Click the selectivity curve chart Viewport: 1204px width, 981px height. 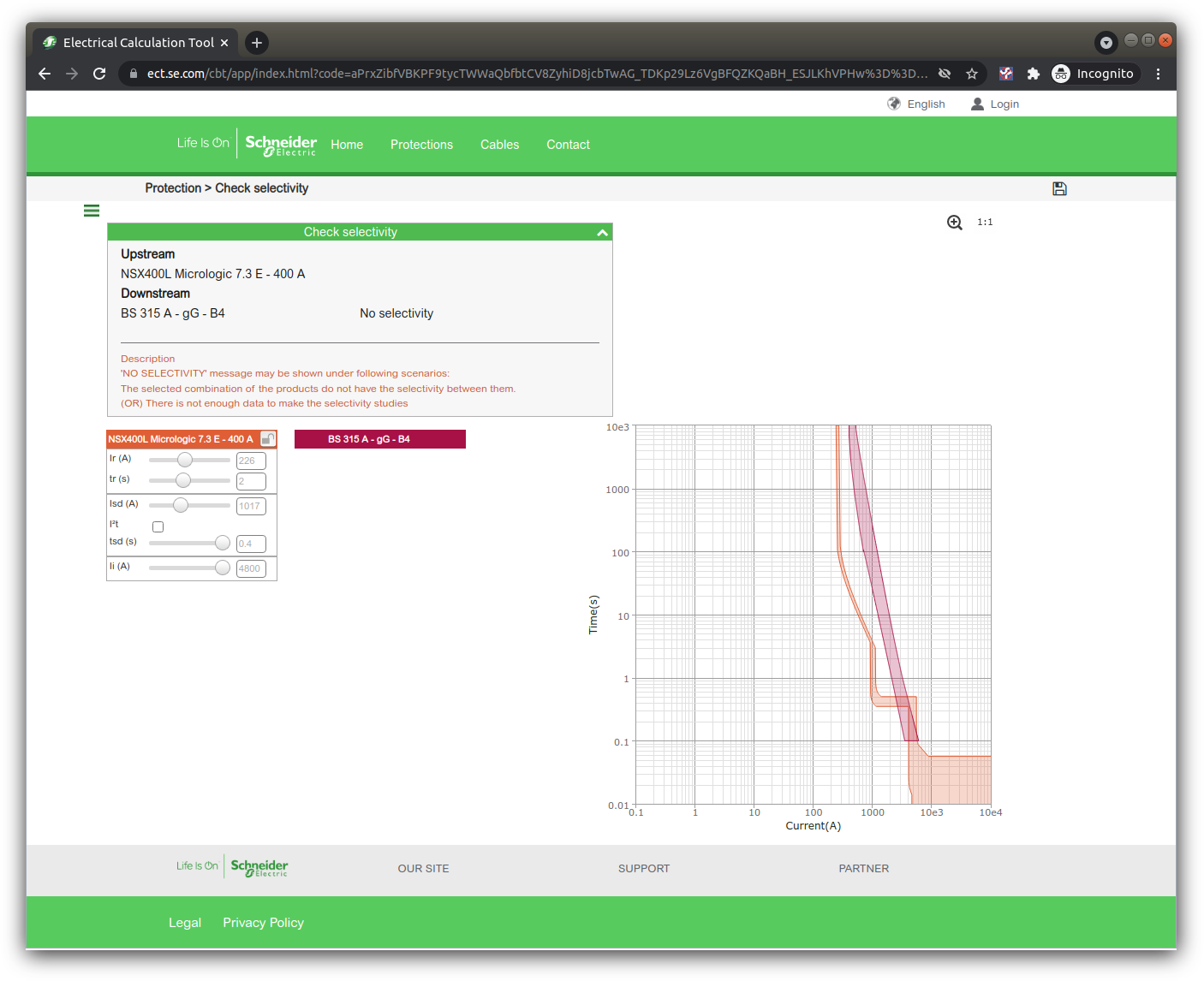click(814, 615)
